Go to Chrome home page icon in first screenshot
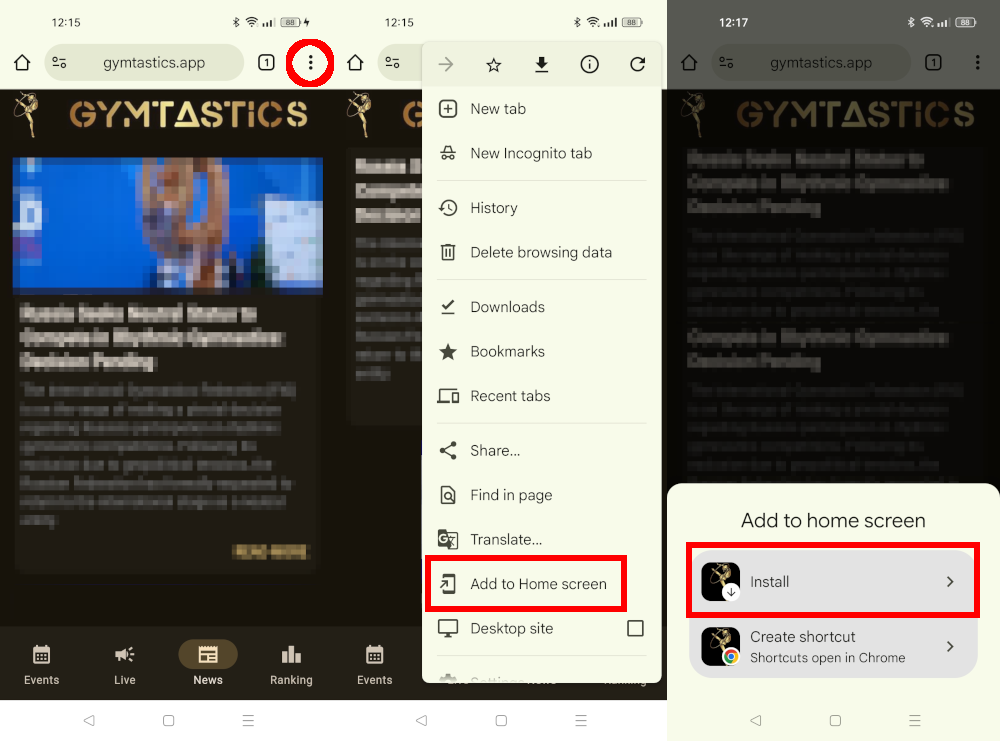The image size is (1000, 741). [x=22, y=63]
